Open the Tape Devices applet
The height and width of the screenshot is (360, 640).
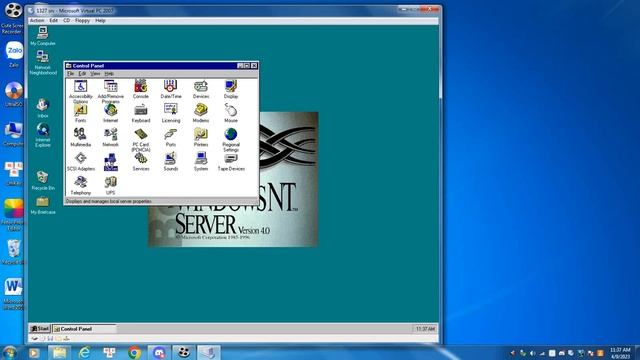pyautogui.click(x=231, y=161)
